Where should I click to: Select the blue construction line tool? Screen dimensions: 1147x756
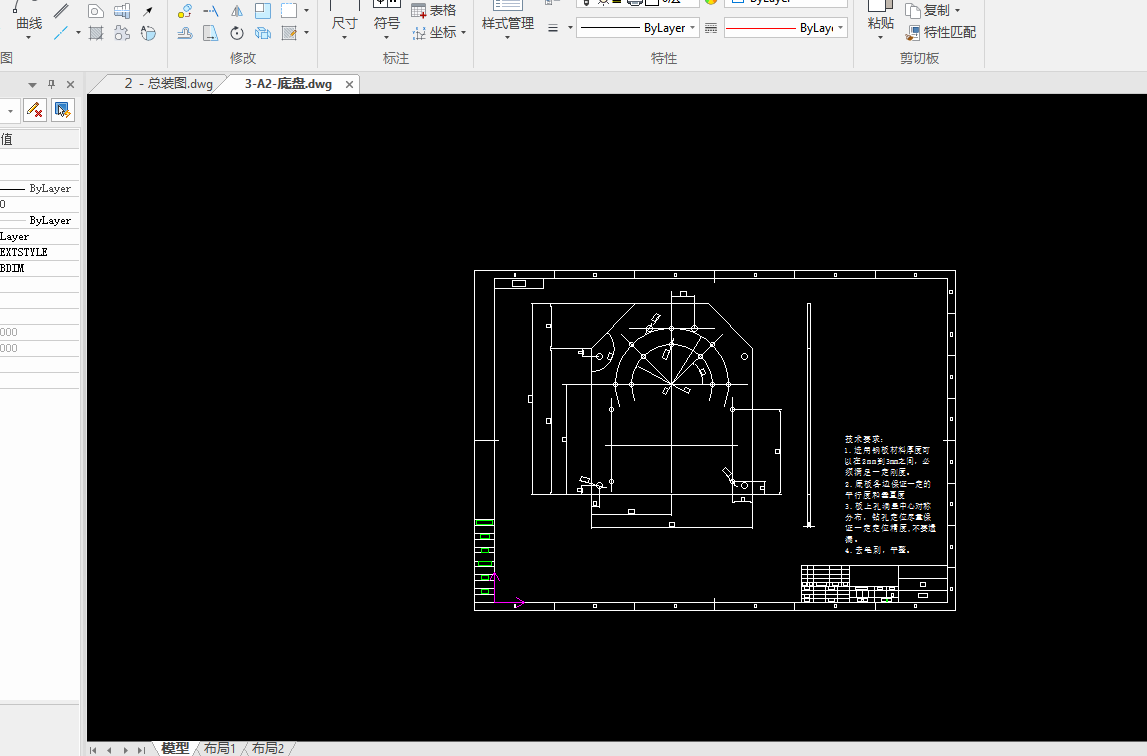tap(61, 32)
